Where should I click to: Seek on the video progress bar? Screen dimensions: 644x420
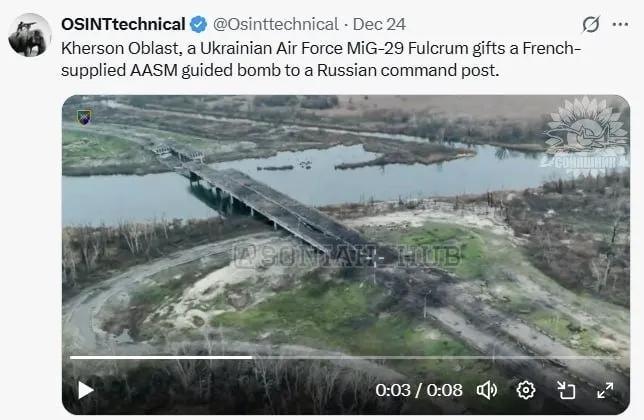[x=347, y=358]
